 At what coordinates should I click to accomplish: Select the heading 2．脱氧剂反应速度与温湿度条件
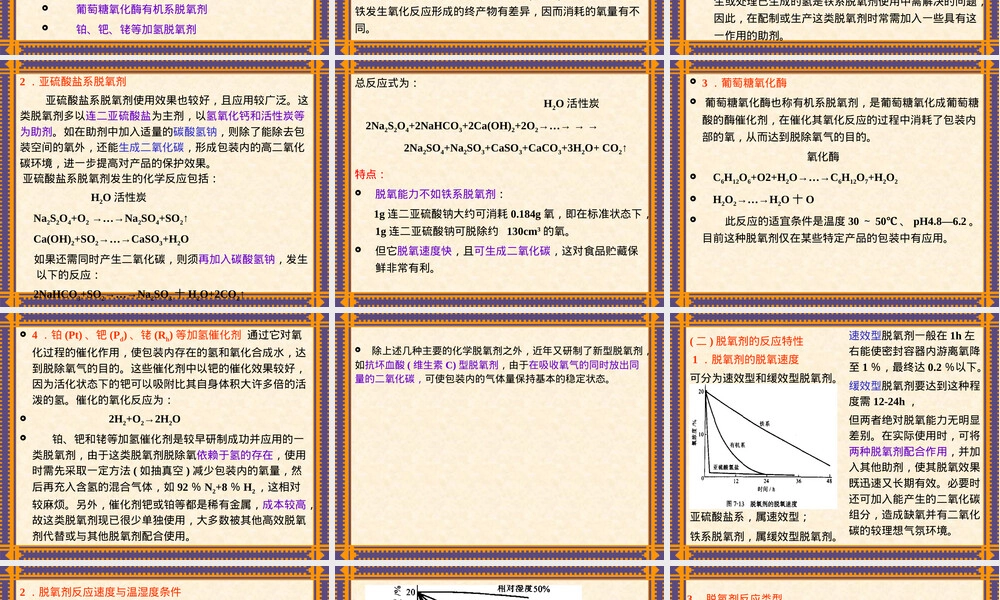(x=100, y=592)
